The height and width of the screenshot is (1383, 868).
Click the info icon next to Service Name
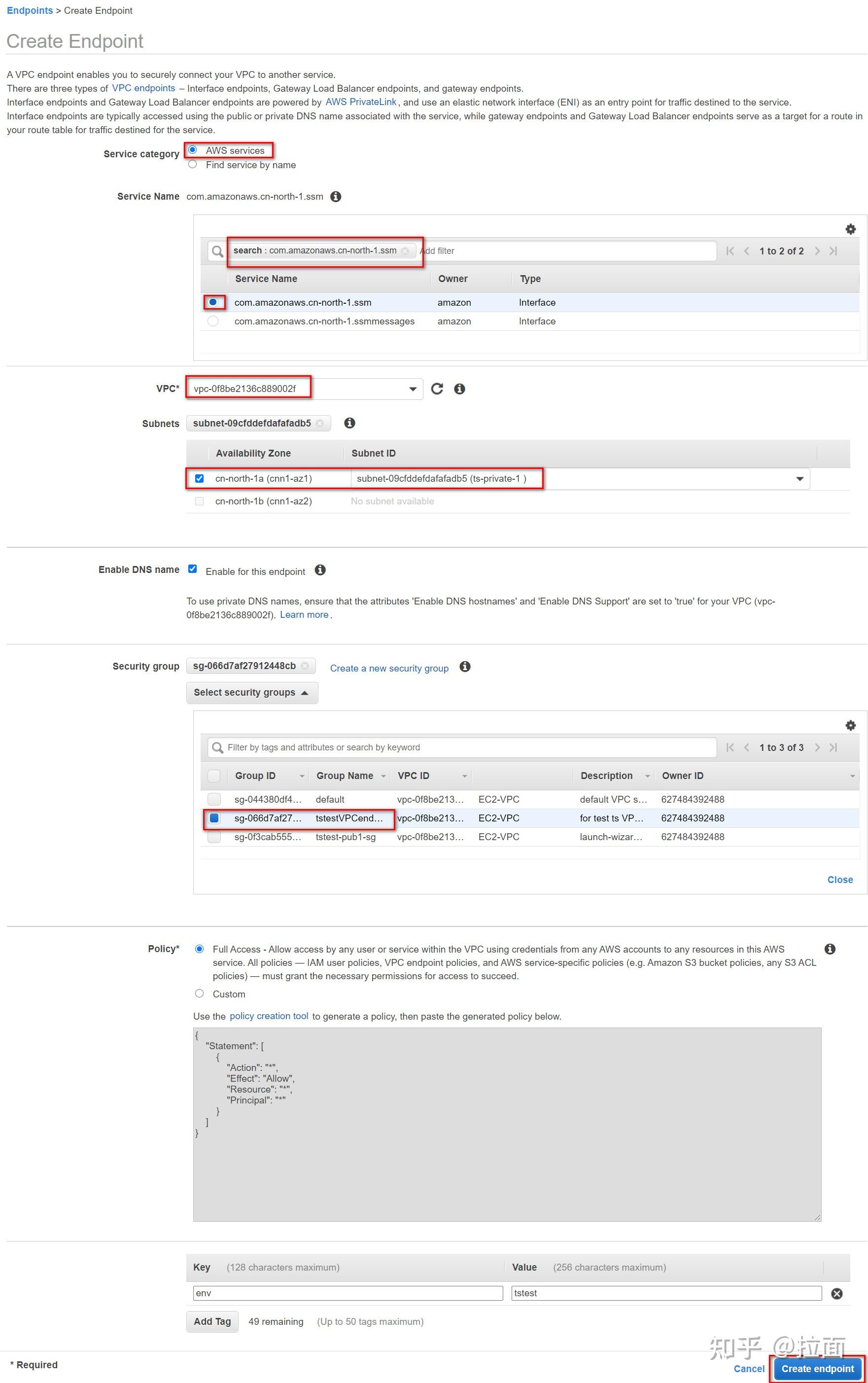336,196
